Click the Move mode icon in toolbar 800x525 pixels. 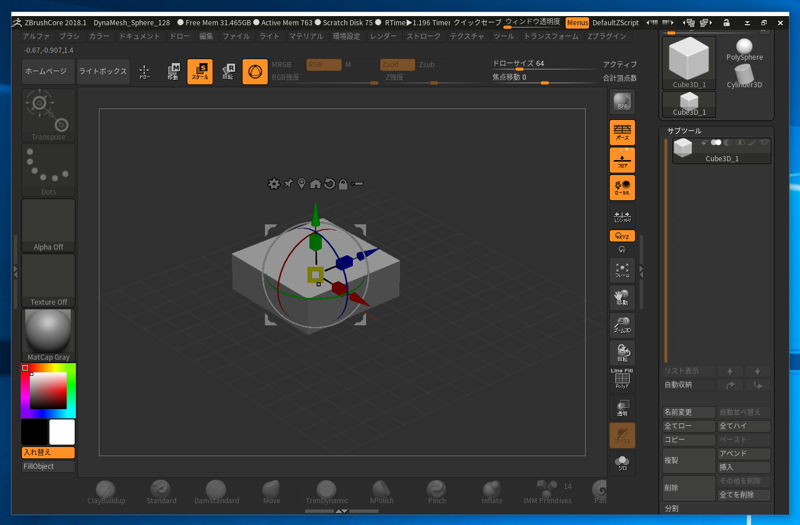point(173,71)
